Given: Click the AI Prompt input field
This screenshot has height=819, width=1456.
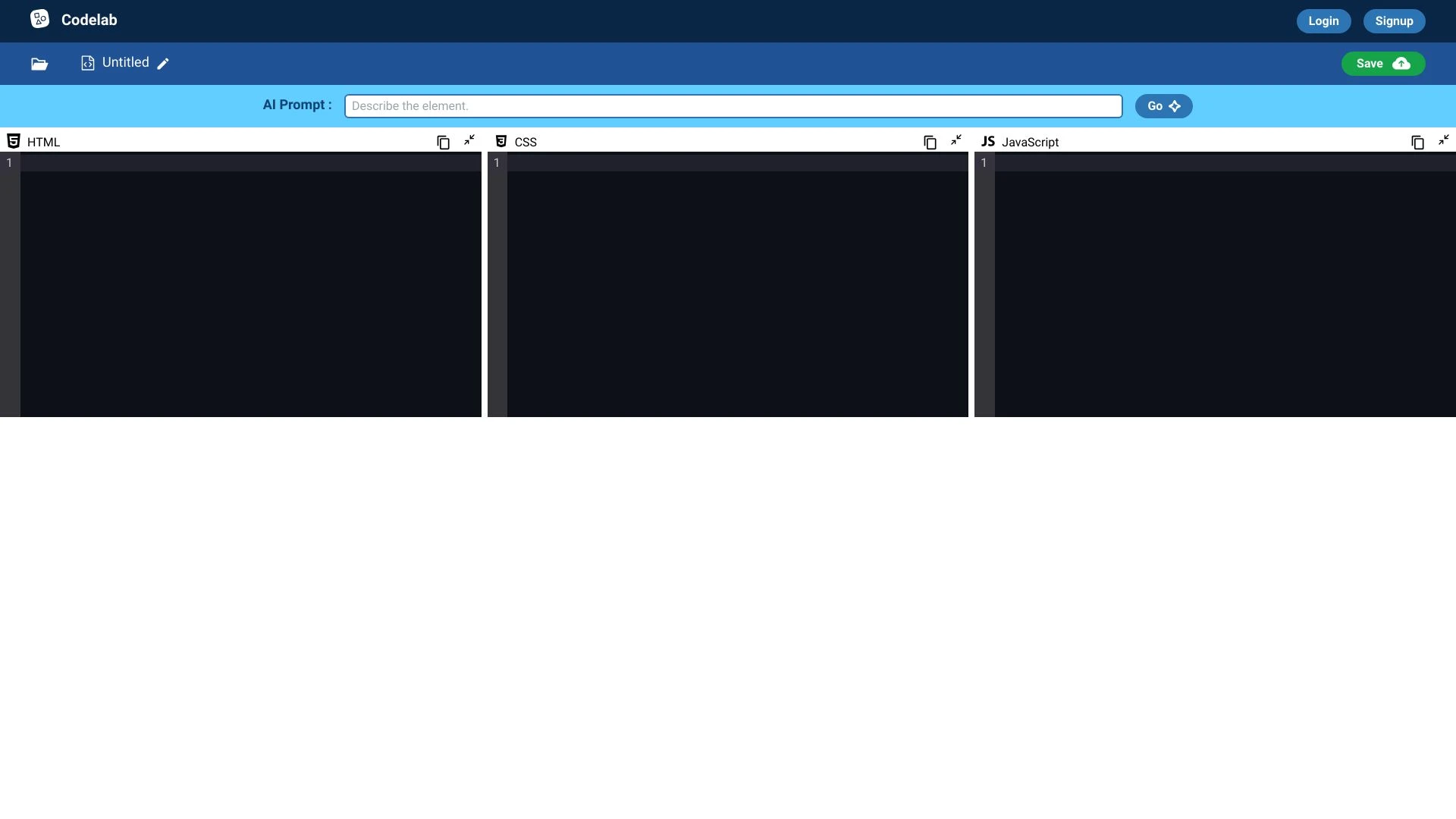Looking at the screenshot, I should [733, 105].
